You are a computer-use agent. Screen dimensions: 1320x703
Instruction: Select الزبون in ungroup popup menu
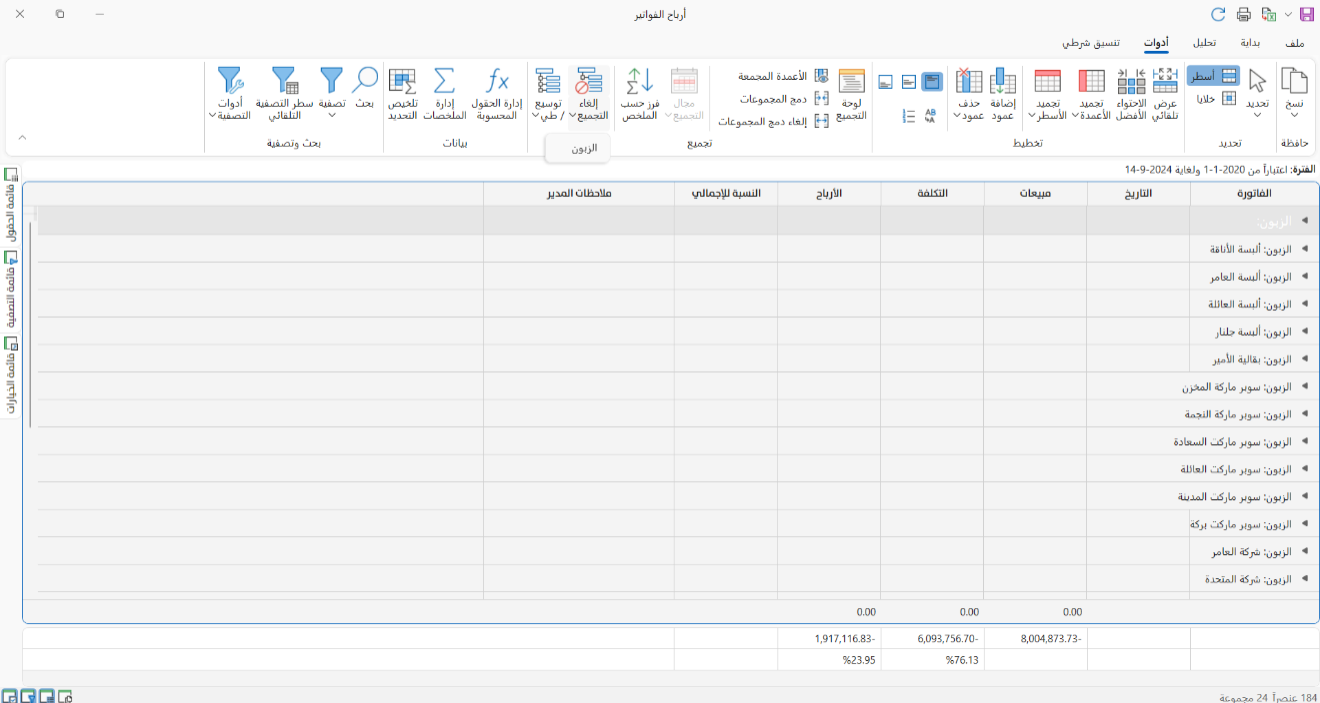[x=584, y=148]
